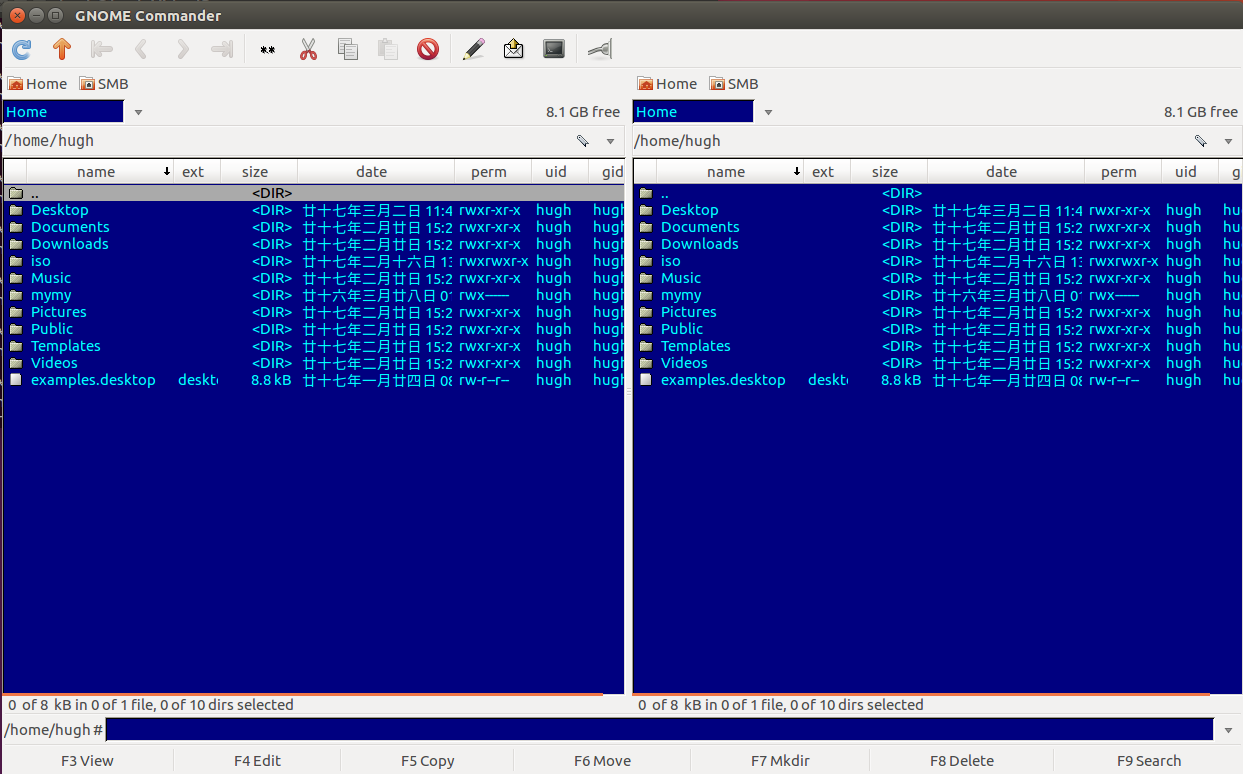Click the Home button in the right pane
This screenshot has height=774, width=1243.
667,84
